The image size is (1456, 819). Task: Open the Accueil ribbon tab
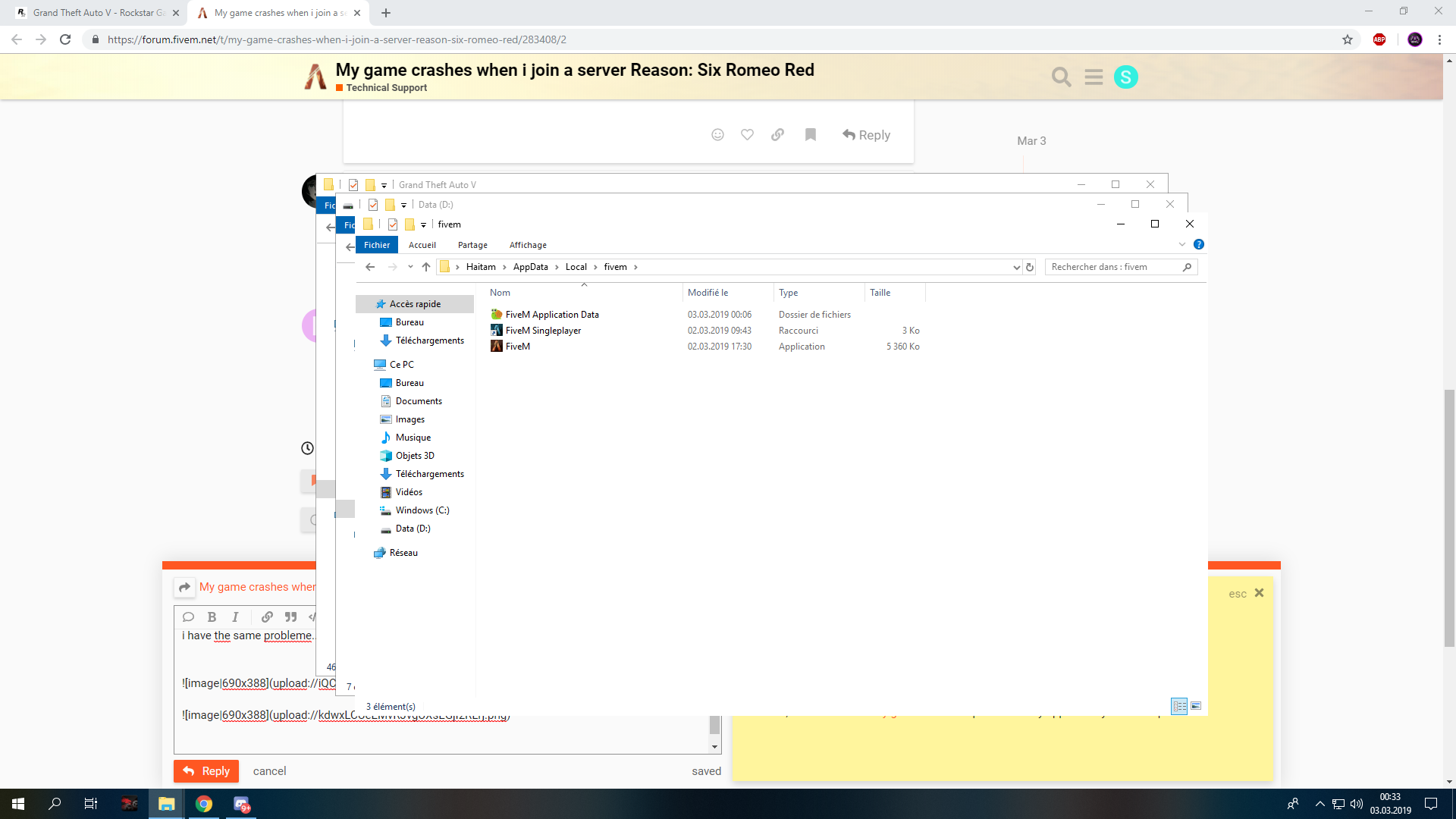pyautogui.click(x=422, y=245)
